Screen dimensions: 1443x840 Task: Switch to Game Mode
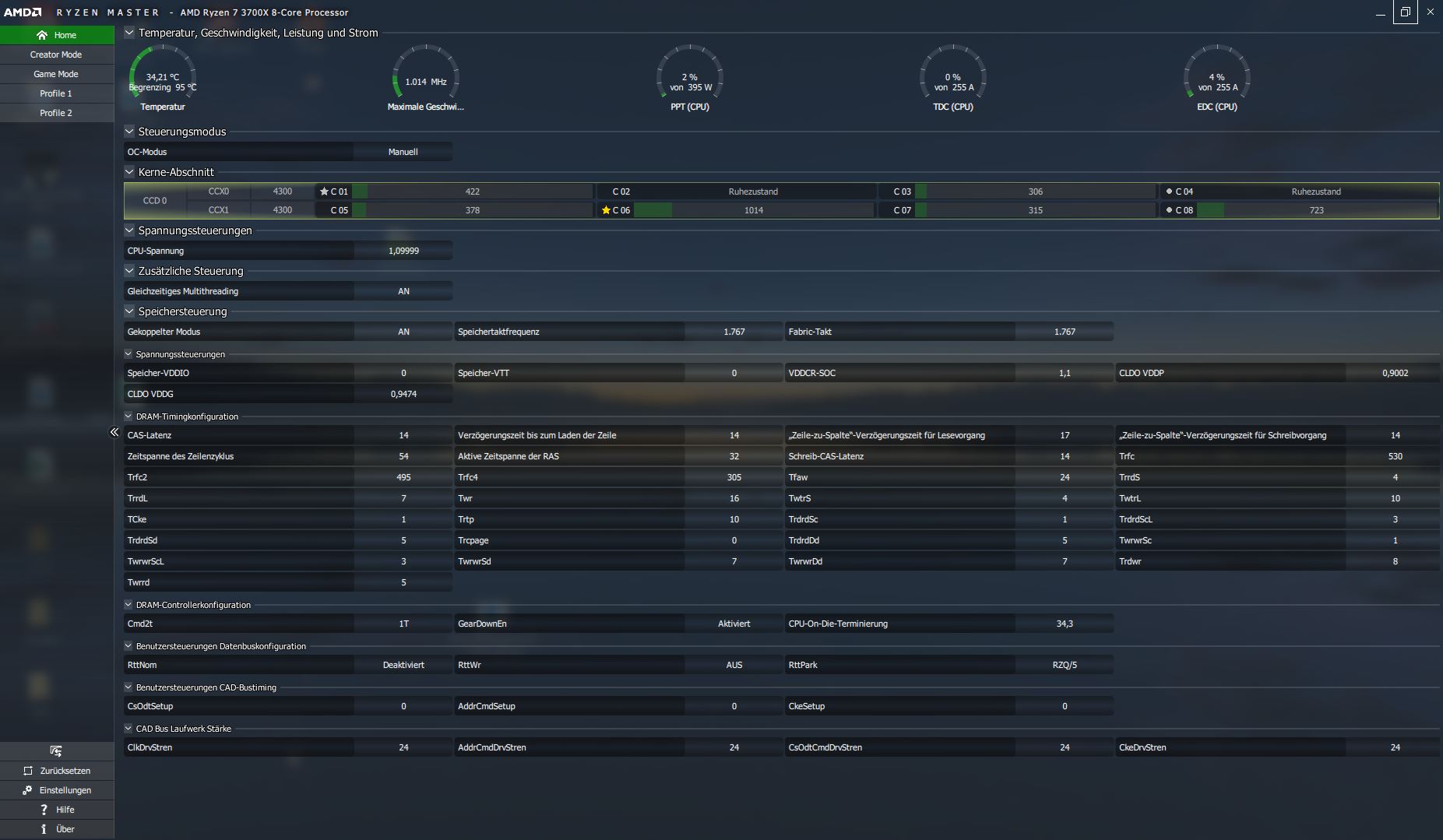57,74
